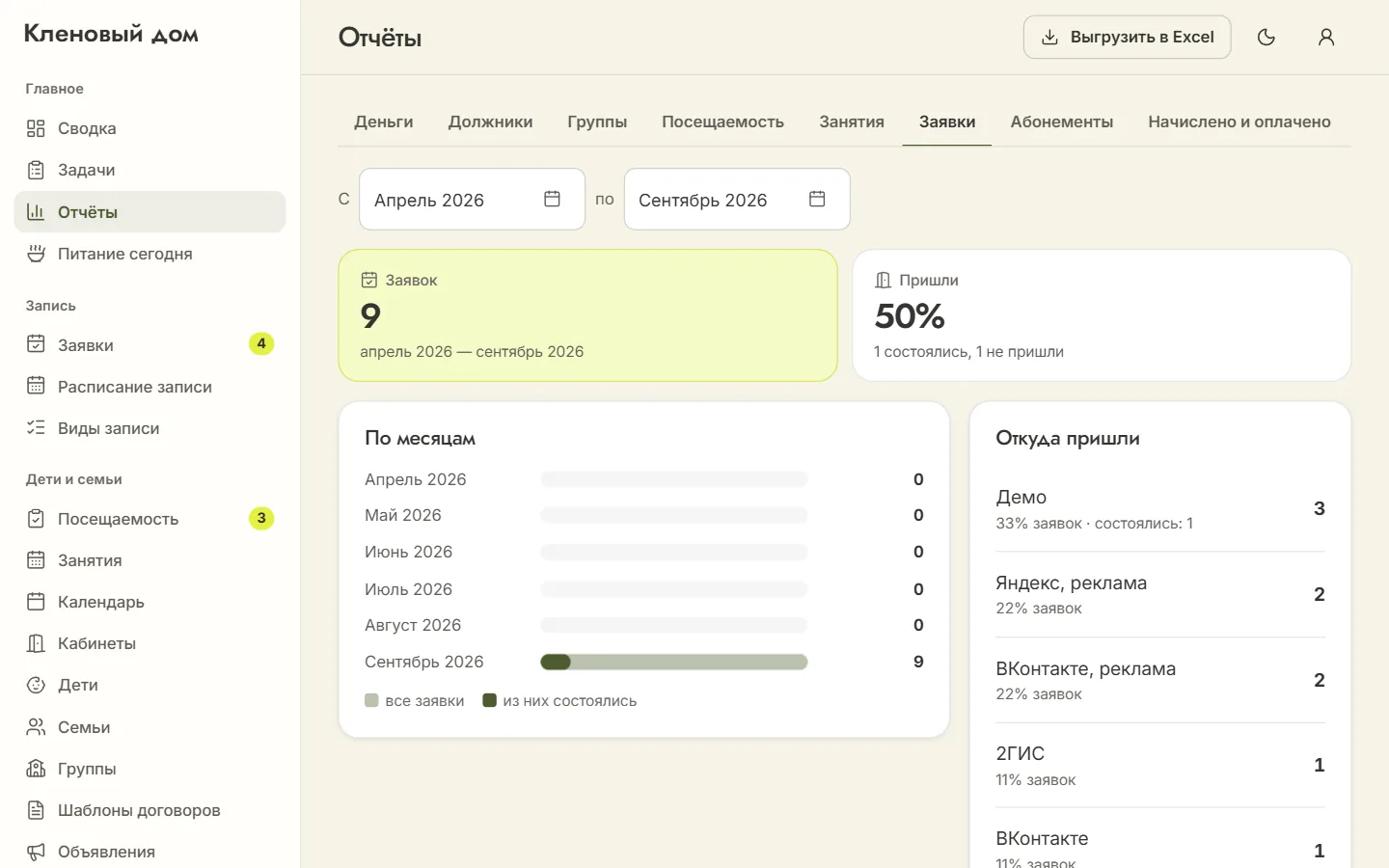
Task: Open the Апрель 2026 start date picker
Action: [472, 200]
